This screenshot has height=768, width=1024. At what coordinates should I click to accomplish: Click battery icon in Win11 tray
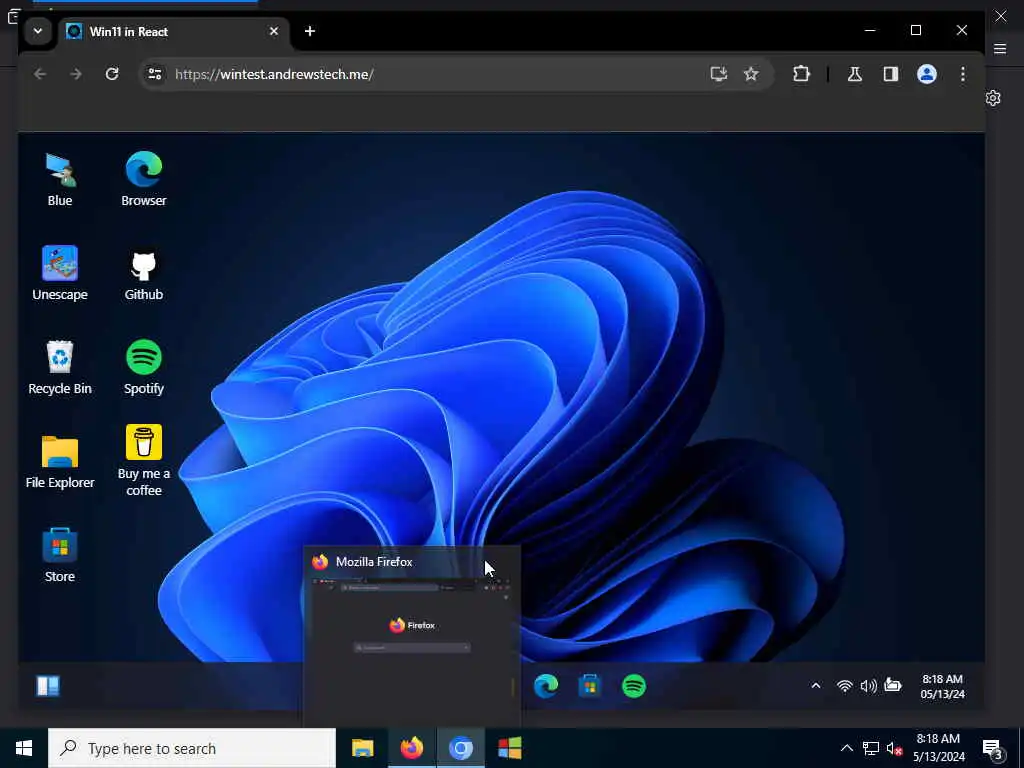pos(893,685)
